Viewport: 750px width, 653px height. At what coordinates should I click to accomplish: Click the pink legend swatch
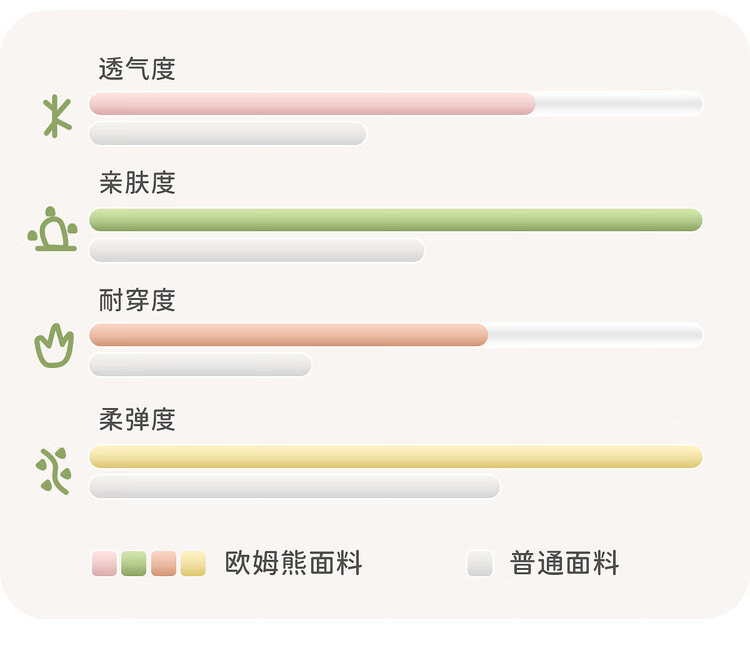[x=104, y=564]
